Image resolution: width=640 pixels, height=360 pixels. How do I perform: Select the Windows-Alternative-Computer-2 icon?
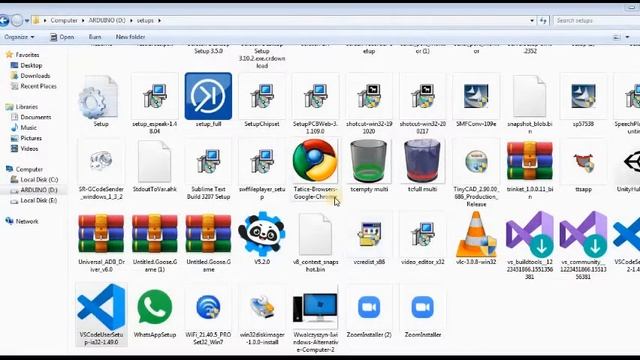coord(315,307)
